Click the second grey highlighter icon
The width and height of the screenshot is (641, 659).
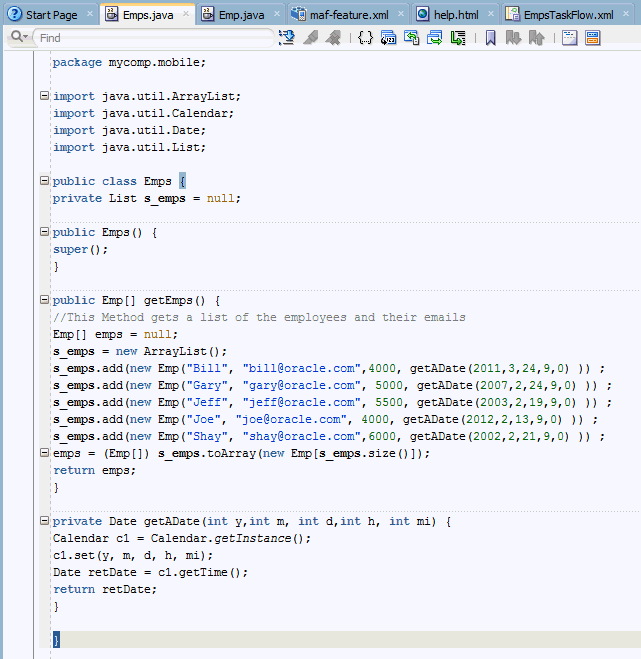[333, 38]
